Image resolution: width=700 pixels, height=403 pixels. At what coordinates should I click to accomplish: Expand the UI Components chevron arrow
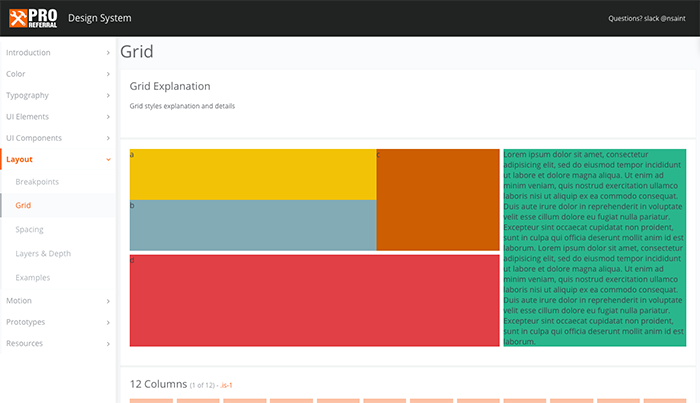(108, 138)
